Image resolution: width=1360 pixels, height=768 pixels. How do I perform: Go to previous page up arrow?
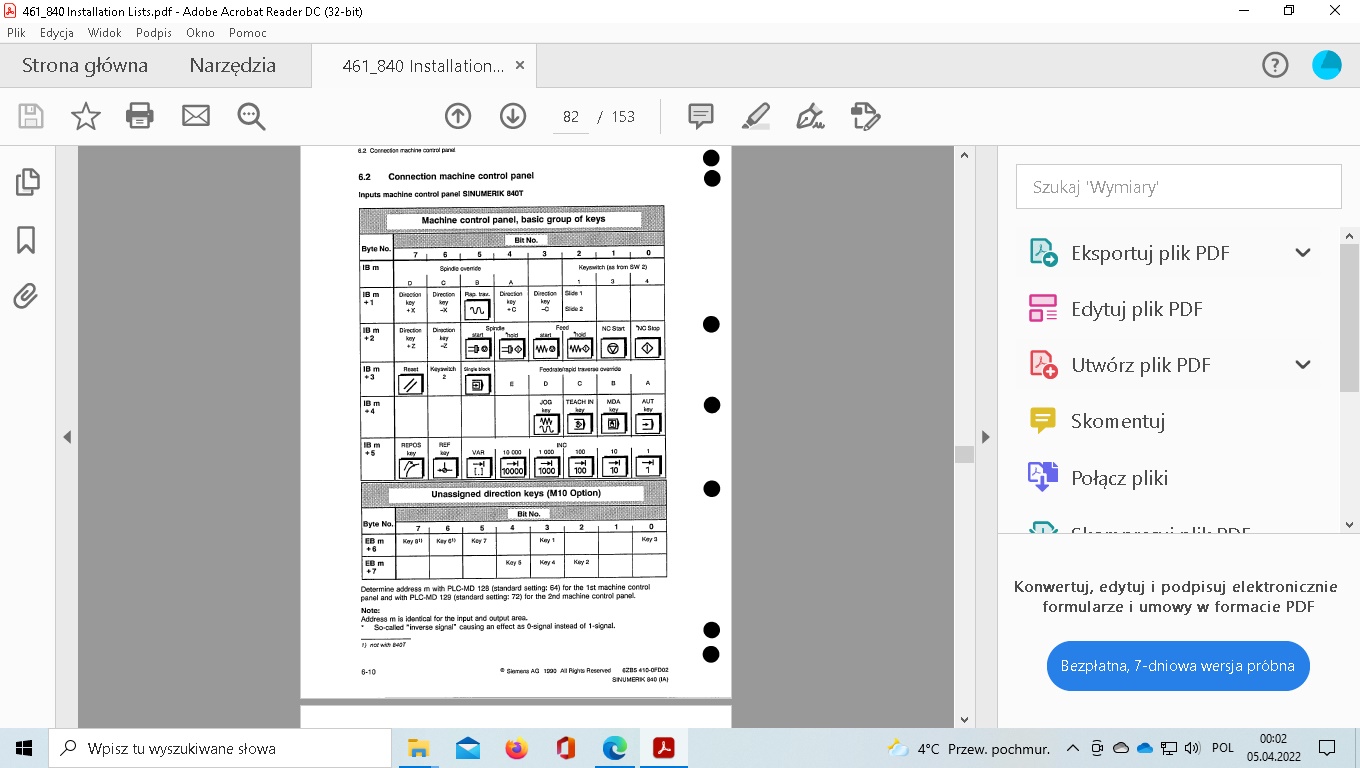point(458,116)
